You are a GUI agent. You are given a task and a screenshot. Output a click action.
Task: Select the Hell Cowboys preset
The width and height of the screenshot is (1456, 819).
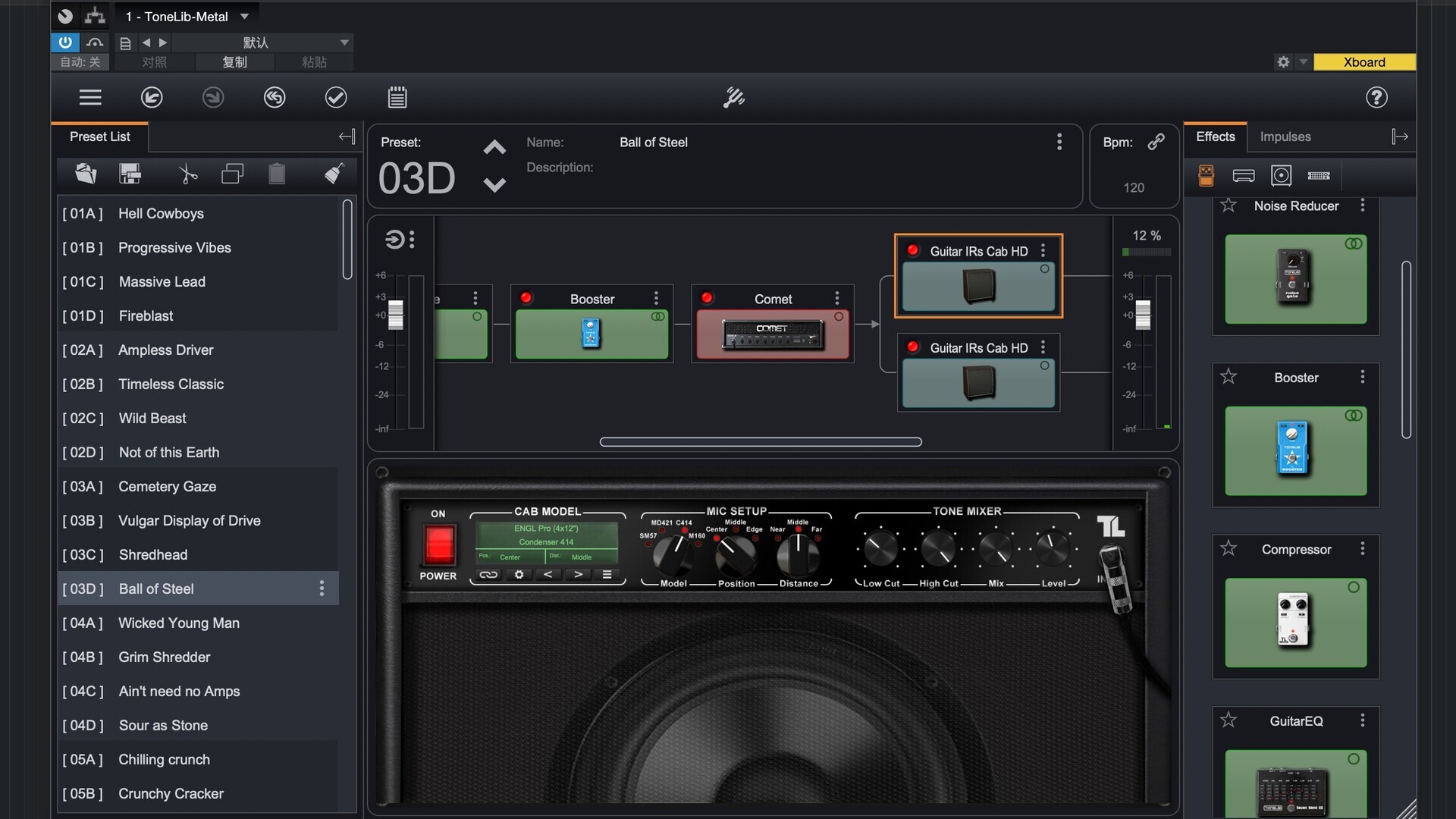pos(197,213)
